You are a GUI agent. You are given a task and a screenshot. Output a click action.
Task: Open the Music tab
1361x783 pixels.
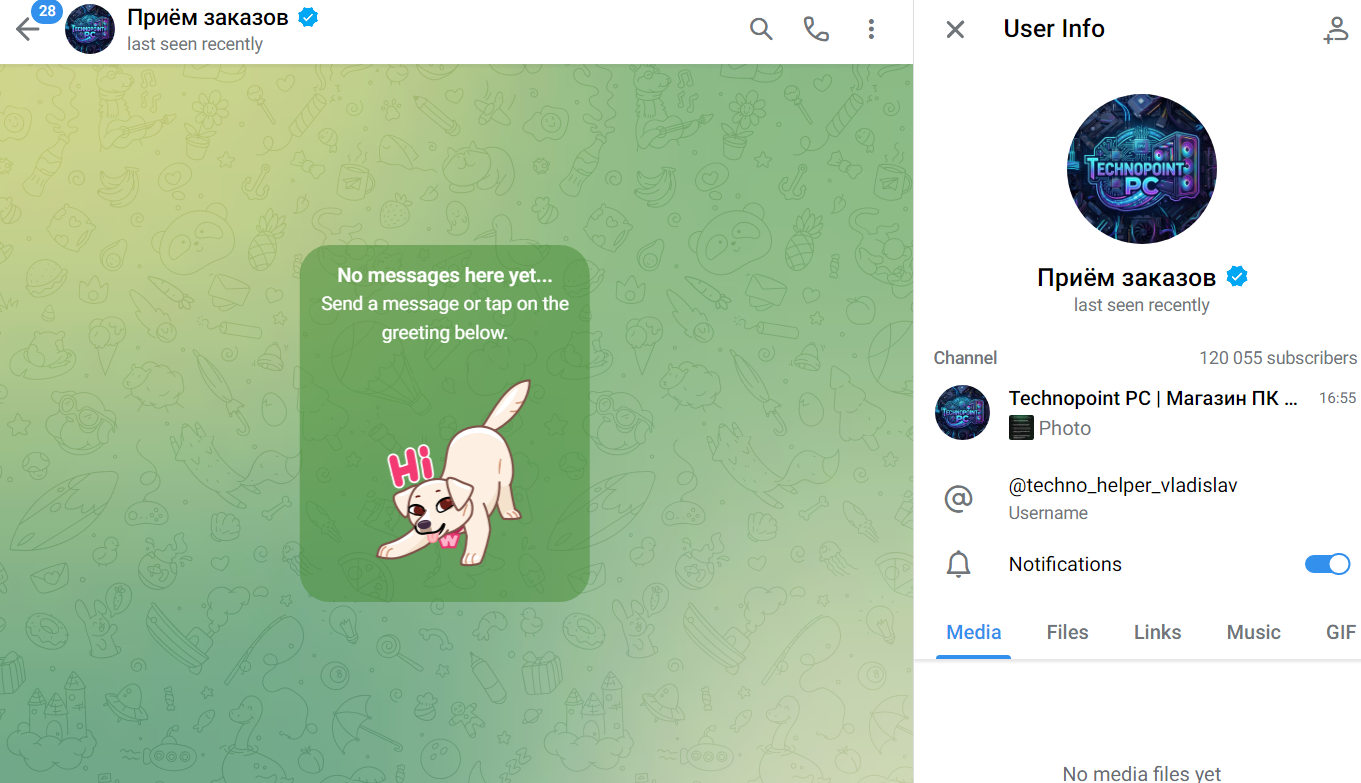point(1253,632)
